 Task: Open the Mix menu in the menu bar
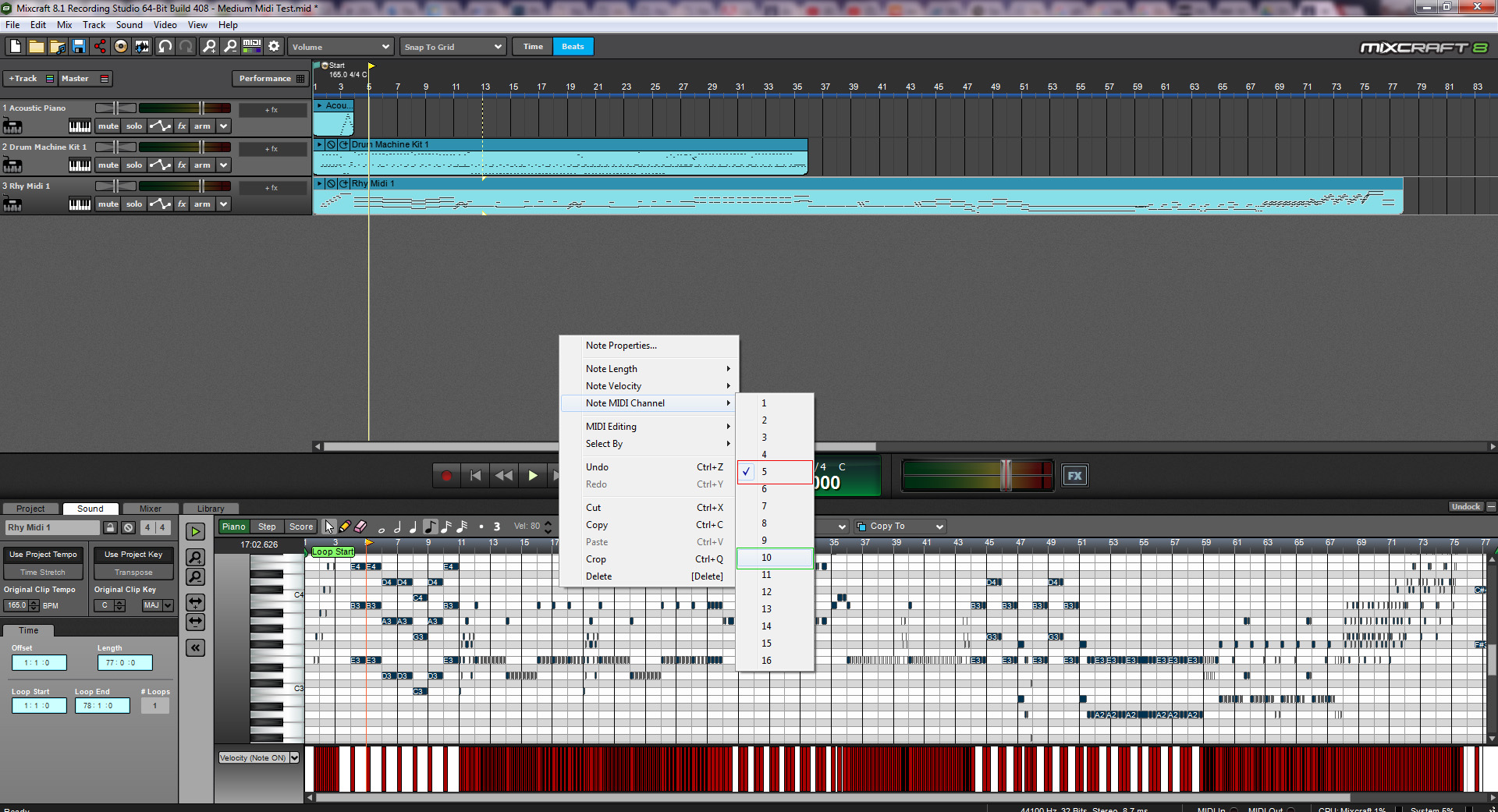tap(64, 25)
